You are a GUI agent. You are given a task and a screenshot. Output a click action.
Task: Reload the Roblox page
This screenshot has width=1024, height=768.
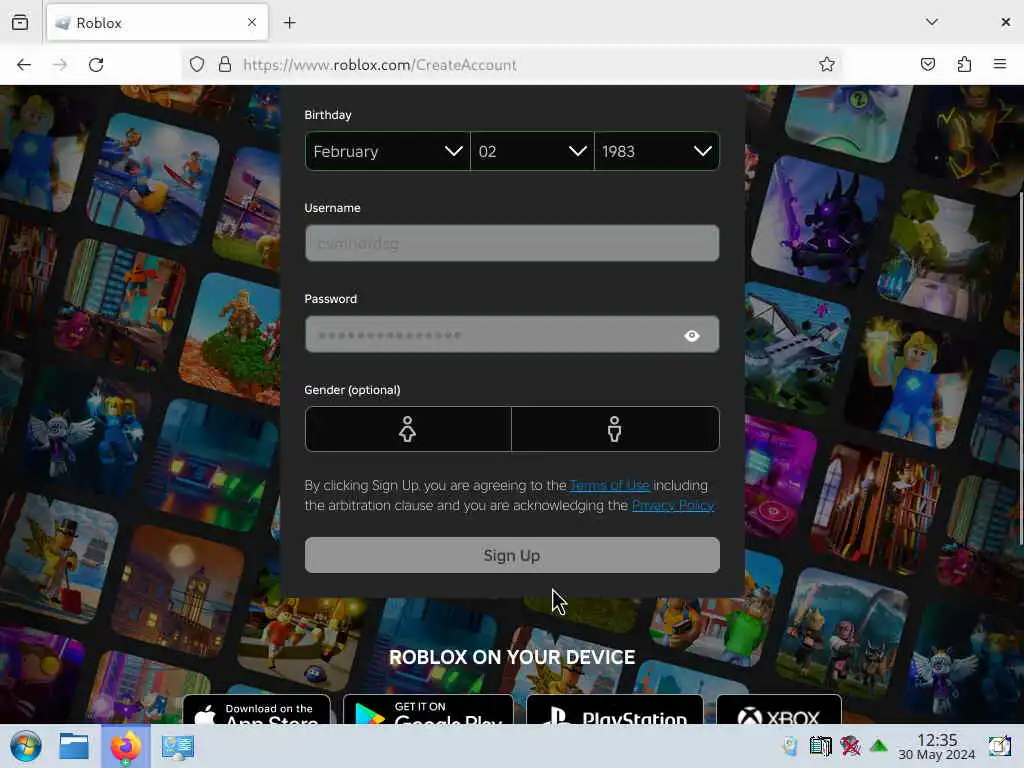96,65
